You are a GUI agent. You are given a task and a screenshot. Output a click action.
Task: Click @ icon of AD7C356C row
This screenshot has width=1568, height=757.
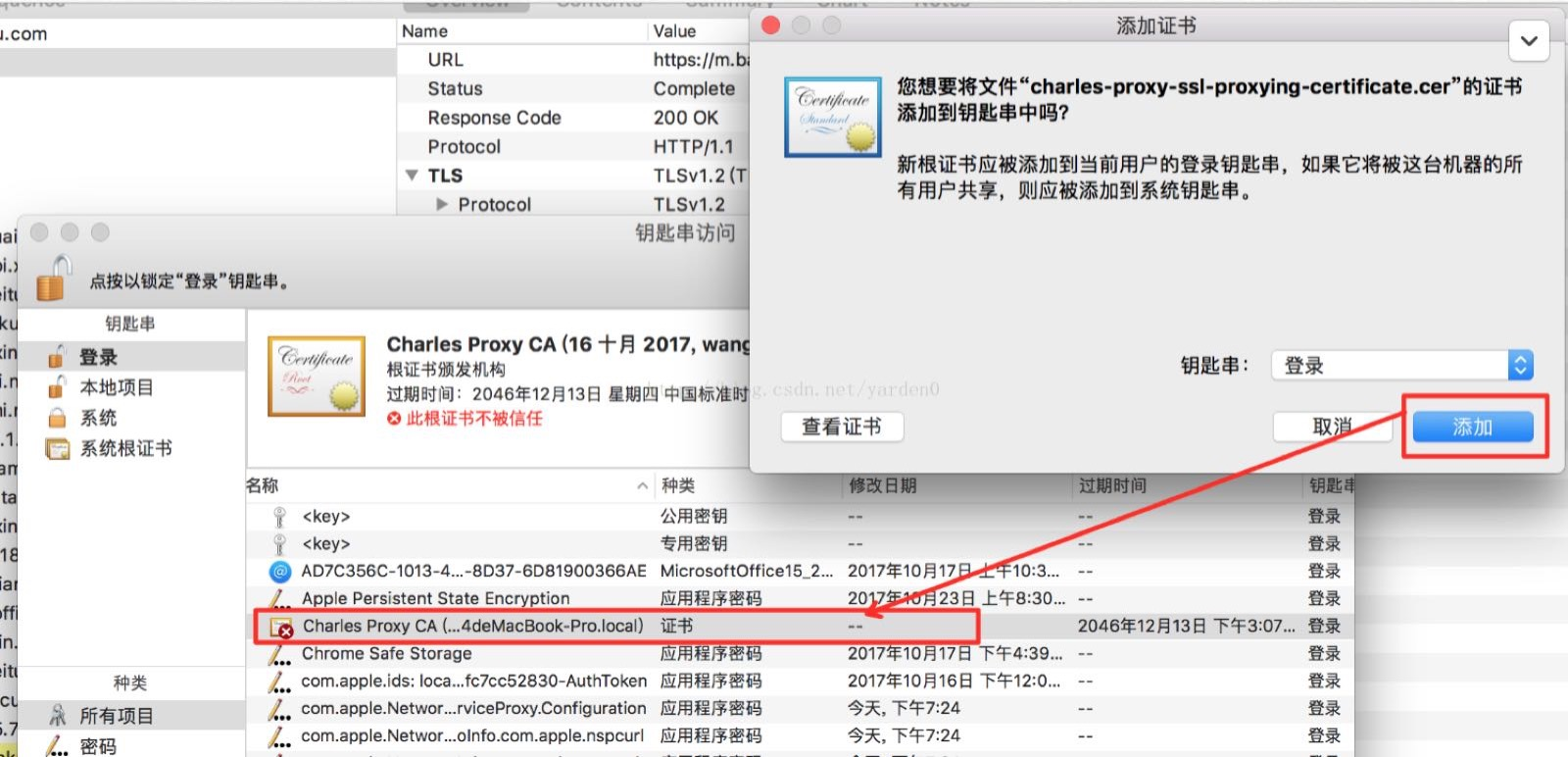pyautogui.click(x=280, y=571)
